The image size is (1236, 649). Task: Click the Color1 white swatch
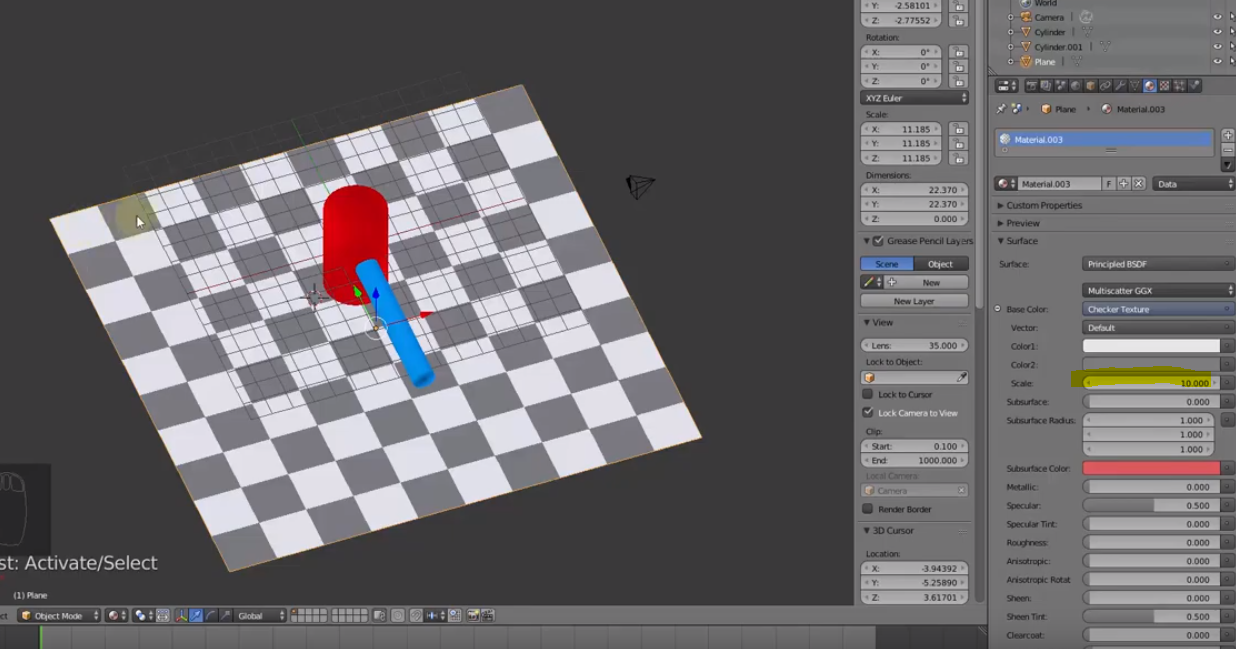(x=1152, y=346)
